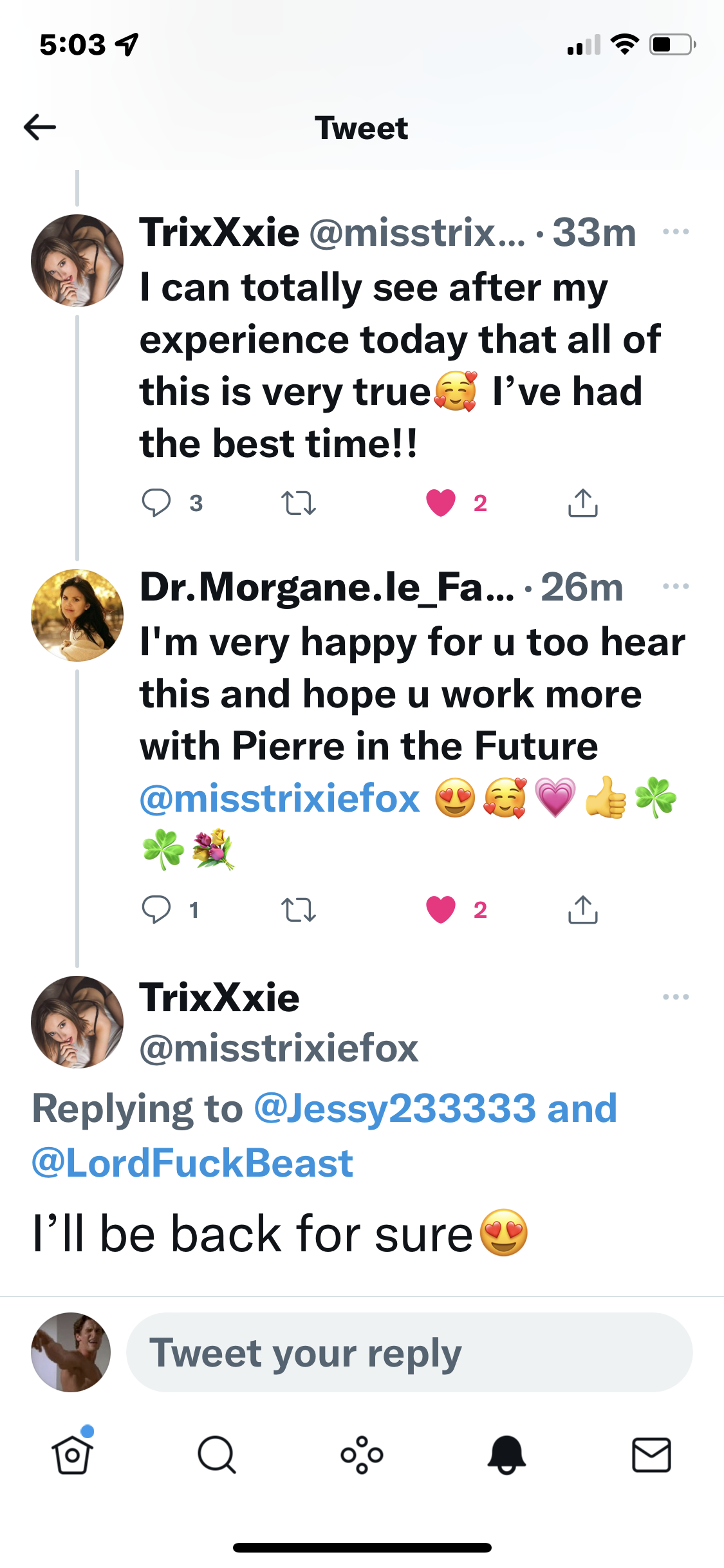This screenshot has width=724, height=1568.
Task: Unlike Dr.Morgane's tweet heart
Action: coord(441,910)
